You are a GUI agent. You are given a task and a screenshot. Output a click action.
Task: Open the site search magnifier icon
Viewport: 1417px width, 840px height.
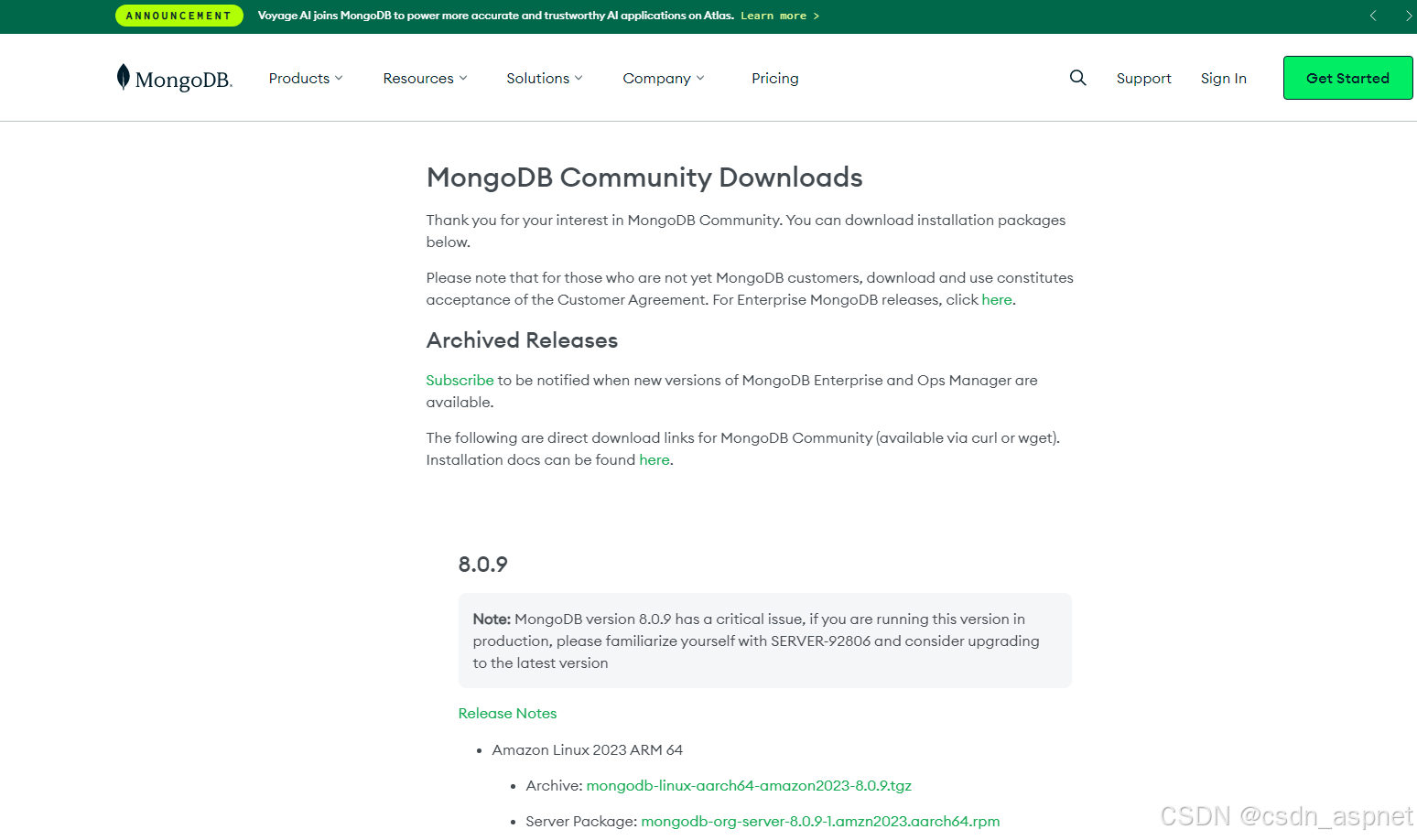tap(1077, 78)
